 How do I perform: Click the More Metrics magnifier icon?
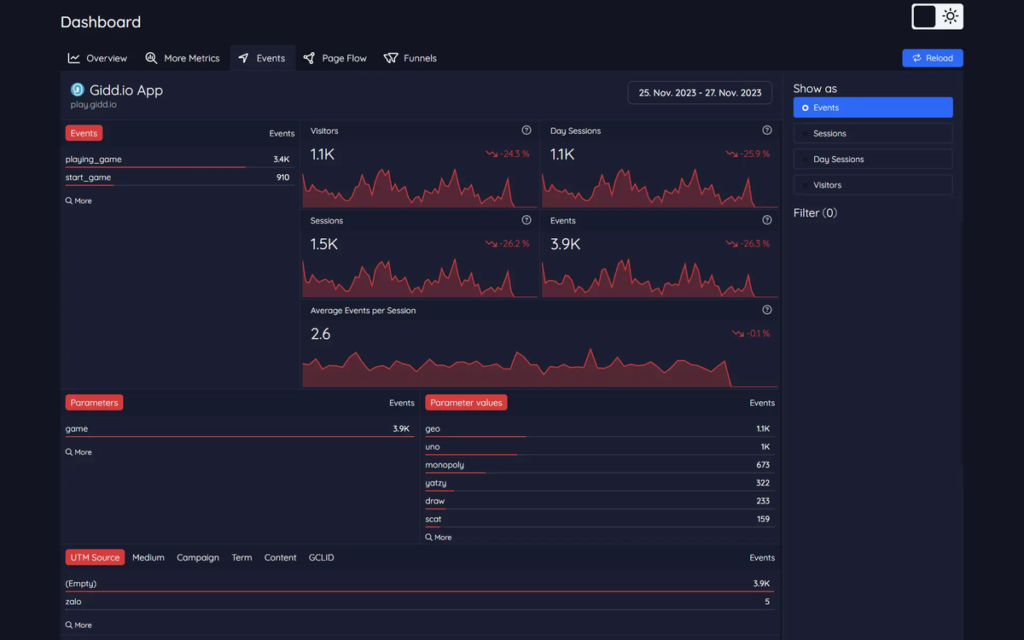pos(151,58)
